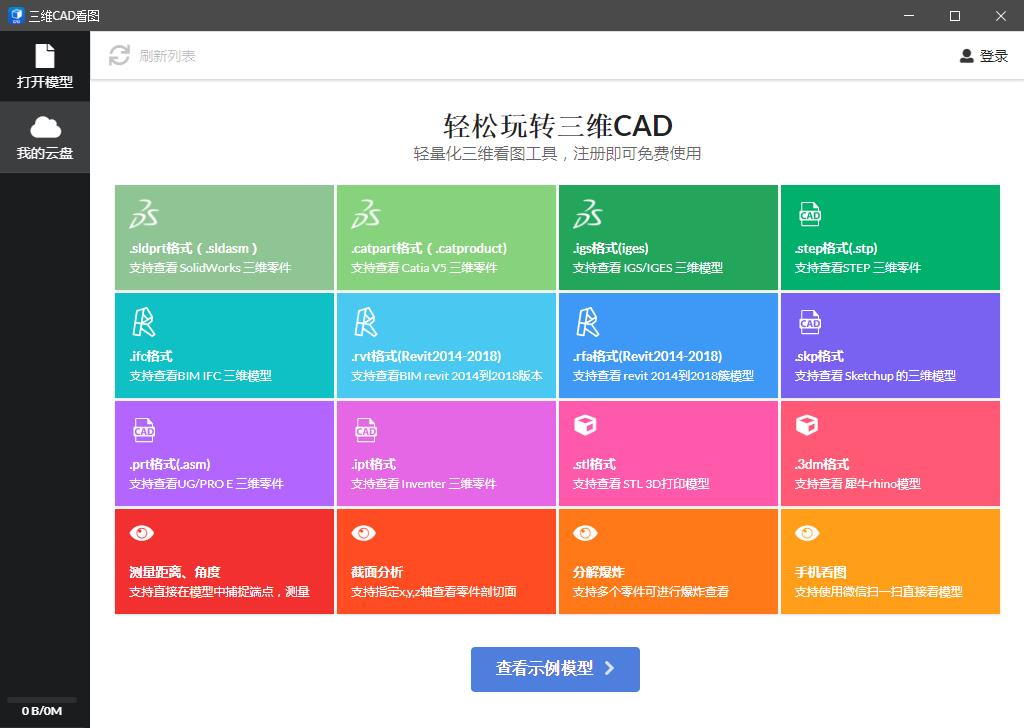Click the 登录 login link
This screenshot has width=1024, height=728.
point(993,56)
